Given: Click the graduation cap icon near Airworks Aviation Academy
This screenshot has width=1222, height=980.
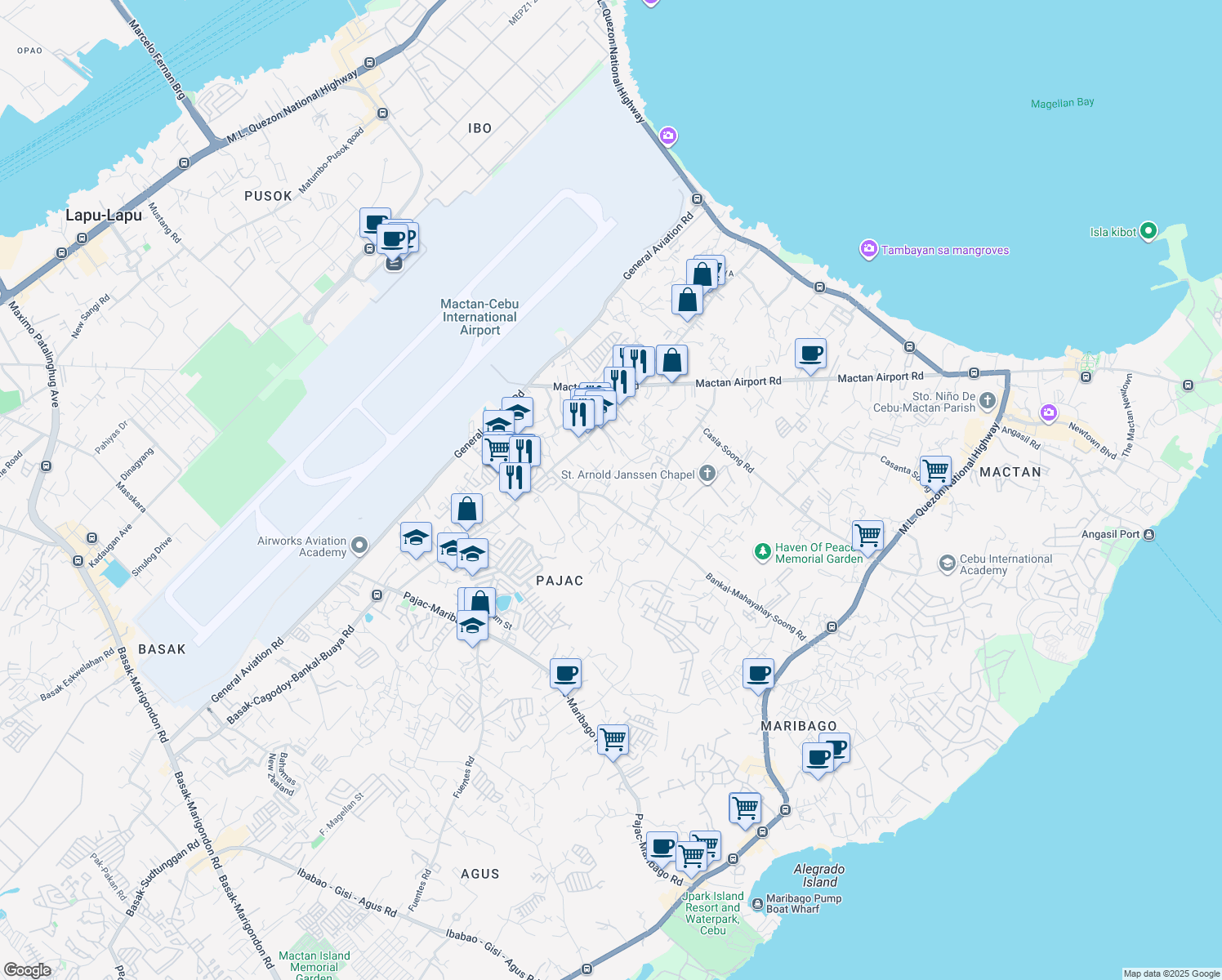Looking at the screenshot, I should tap(416, 538).
